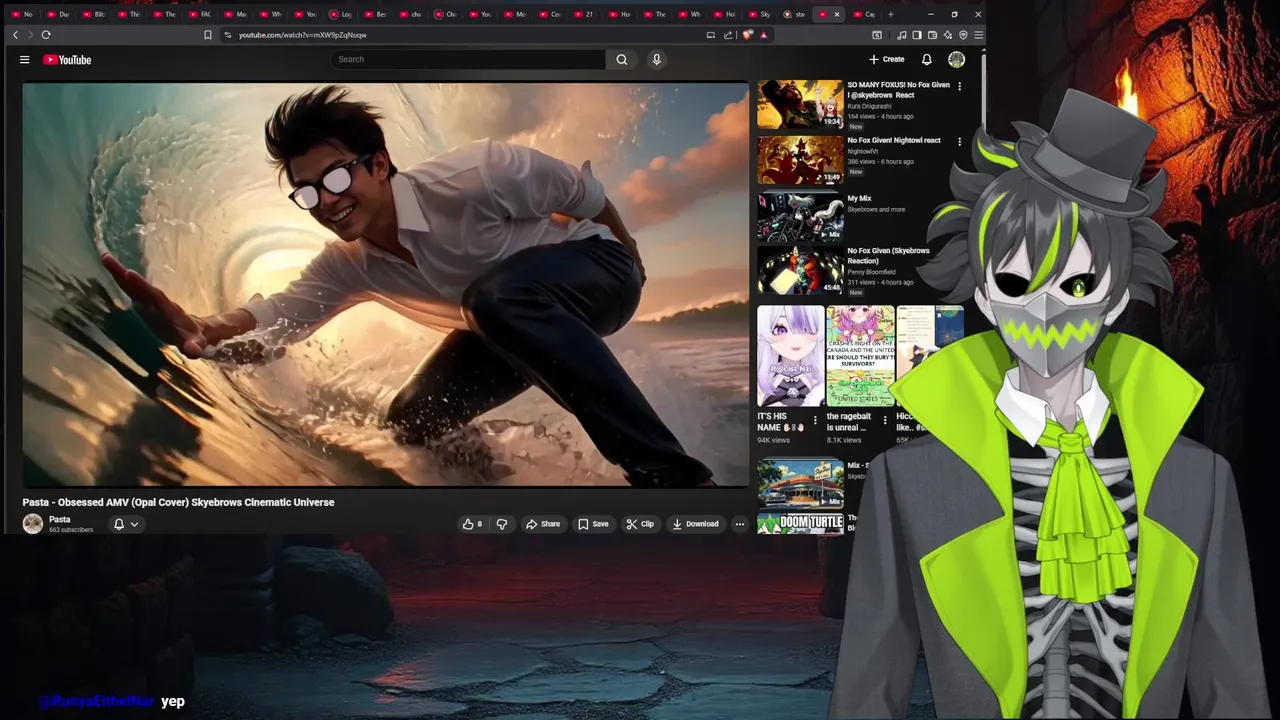The image size is (1280, 720).
Task: Open the browser main hamburger menu
Action: click(978, 35)
